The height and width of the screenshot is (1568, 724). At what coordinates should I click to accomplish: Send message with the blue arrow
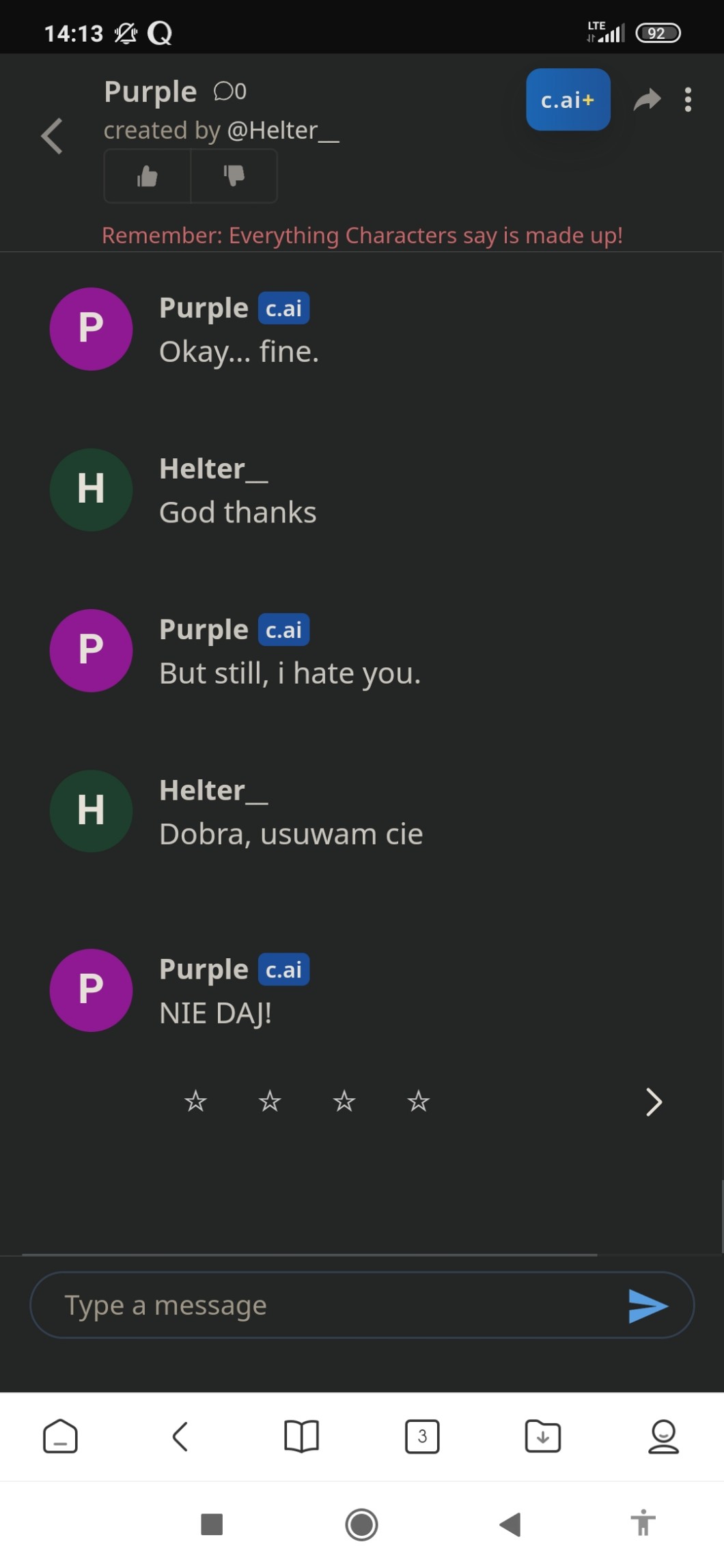coord(648,1306)
